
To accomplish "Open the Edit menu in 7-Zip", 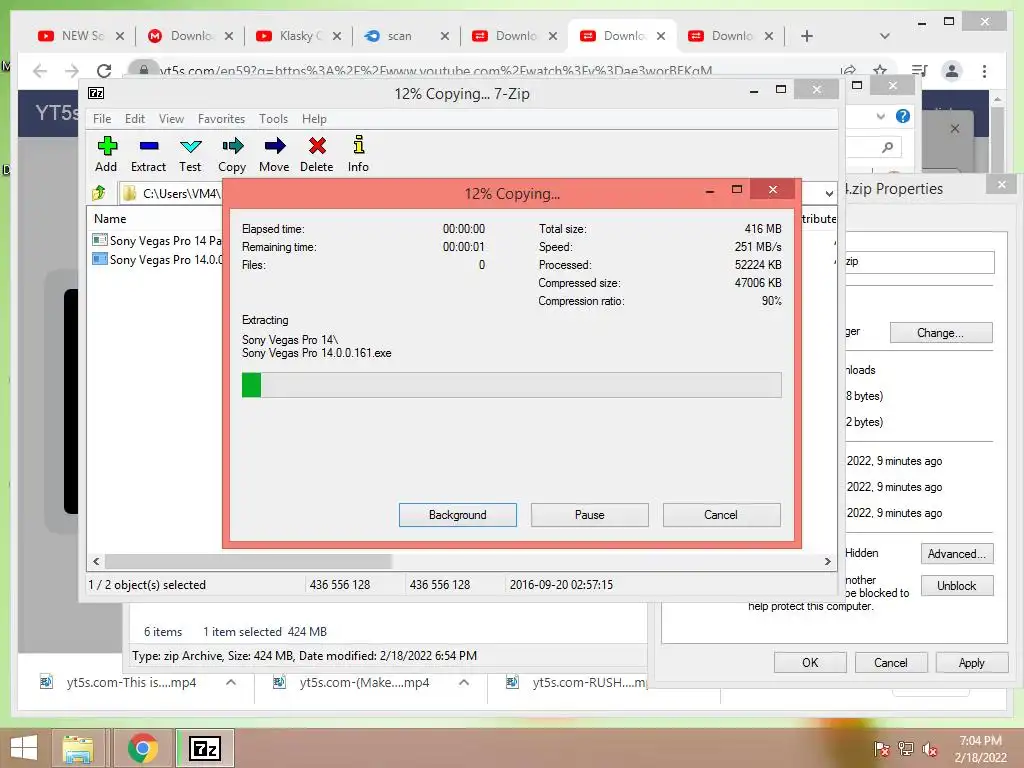I will pos(135,119).
